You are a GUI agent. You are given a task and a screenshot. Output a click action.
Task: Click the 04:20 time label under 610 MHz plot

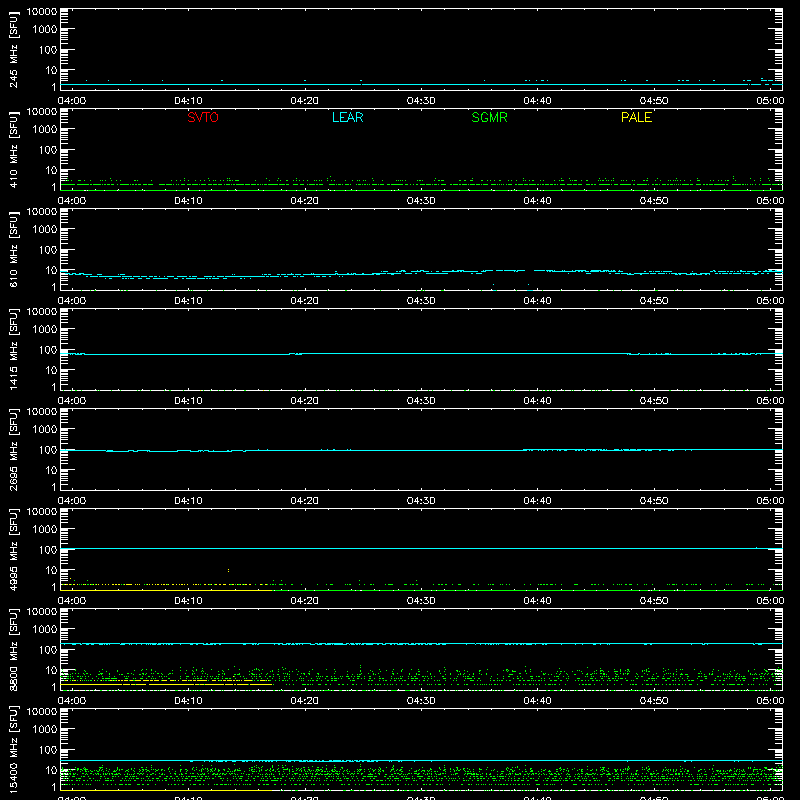(x=305, y=301)
